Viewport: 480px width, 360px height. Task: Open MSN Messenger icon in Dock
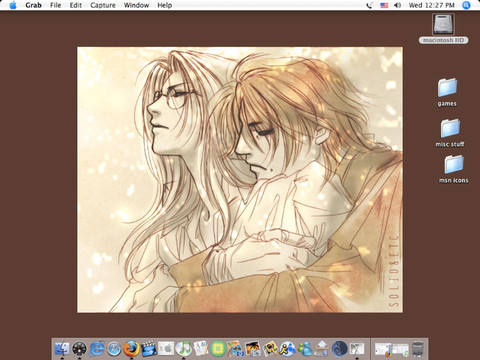[305, 349]
